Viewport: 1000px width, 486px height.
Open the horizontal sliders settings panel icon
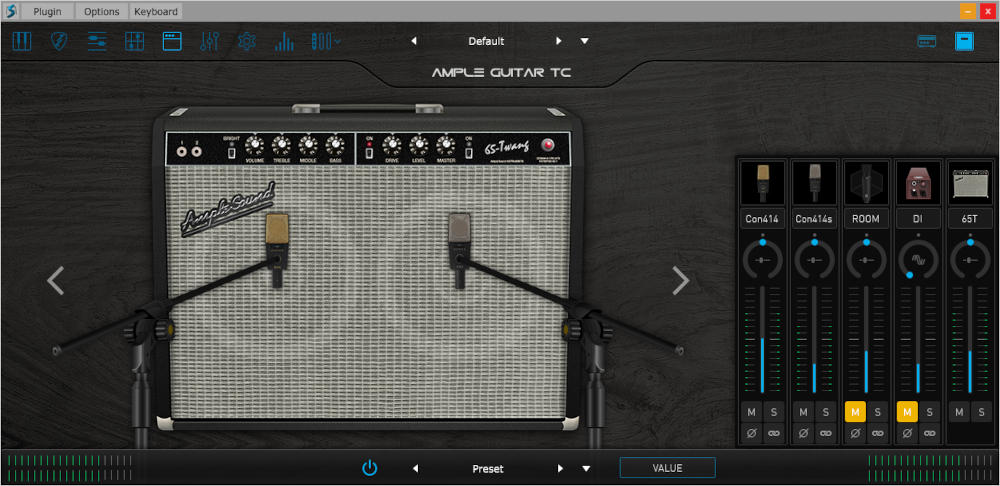97,41
